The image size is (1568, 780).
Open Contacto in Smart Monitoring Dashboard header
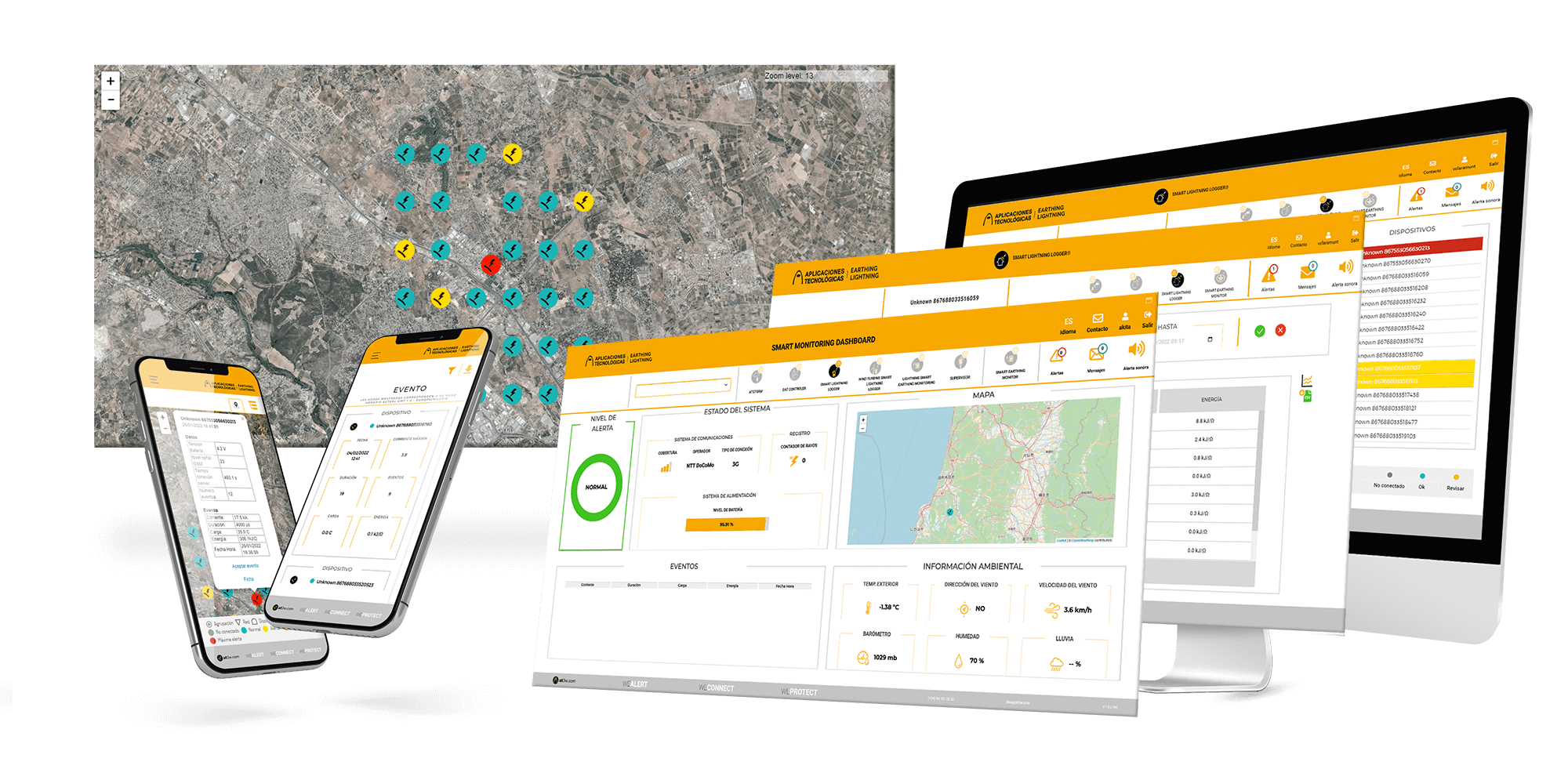(1098, 322)
